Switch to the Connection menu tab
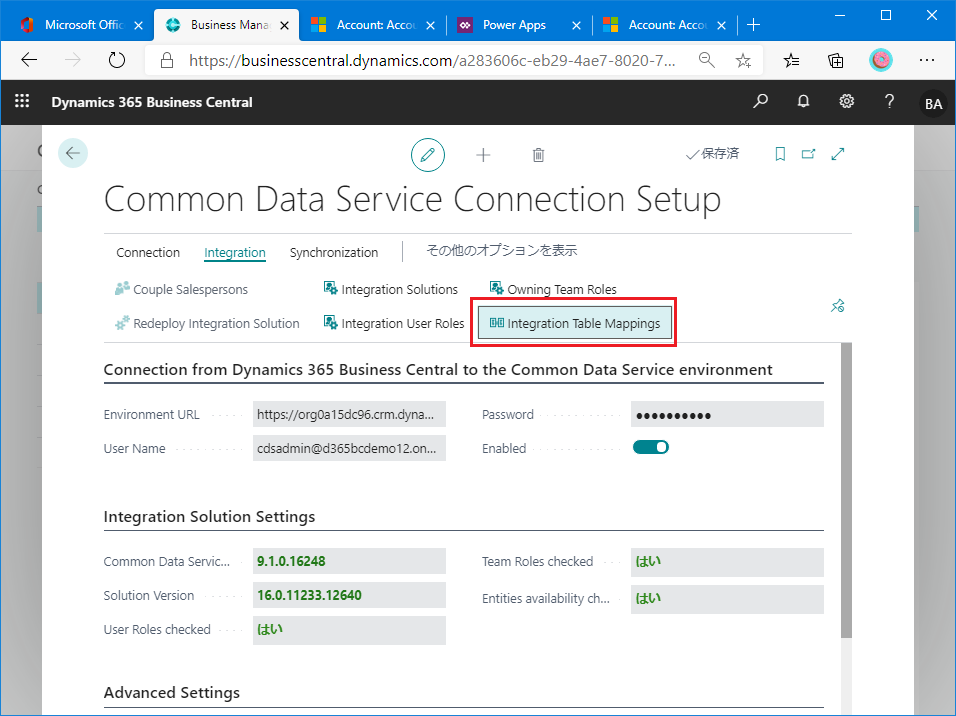This screenshot has width=956, height=716. [x=148, y=252]
